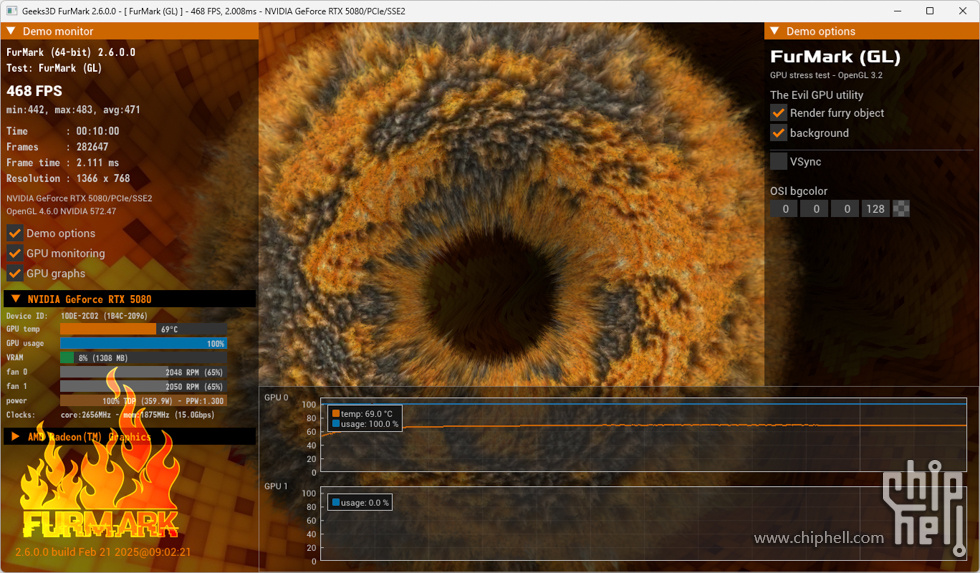
Task: Collapse the Demo options panel
Action: pyautogui.click(x=775, y=31)
